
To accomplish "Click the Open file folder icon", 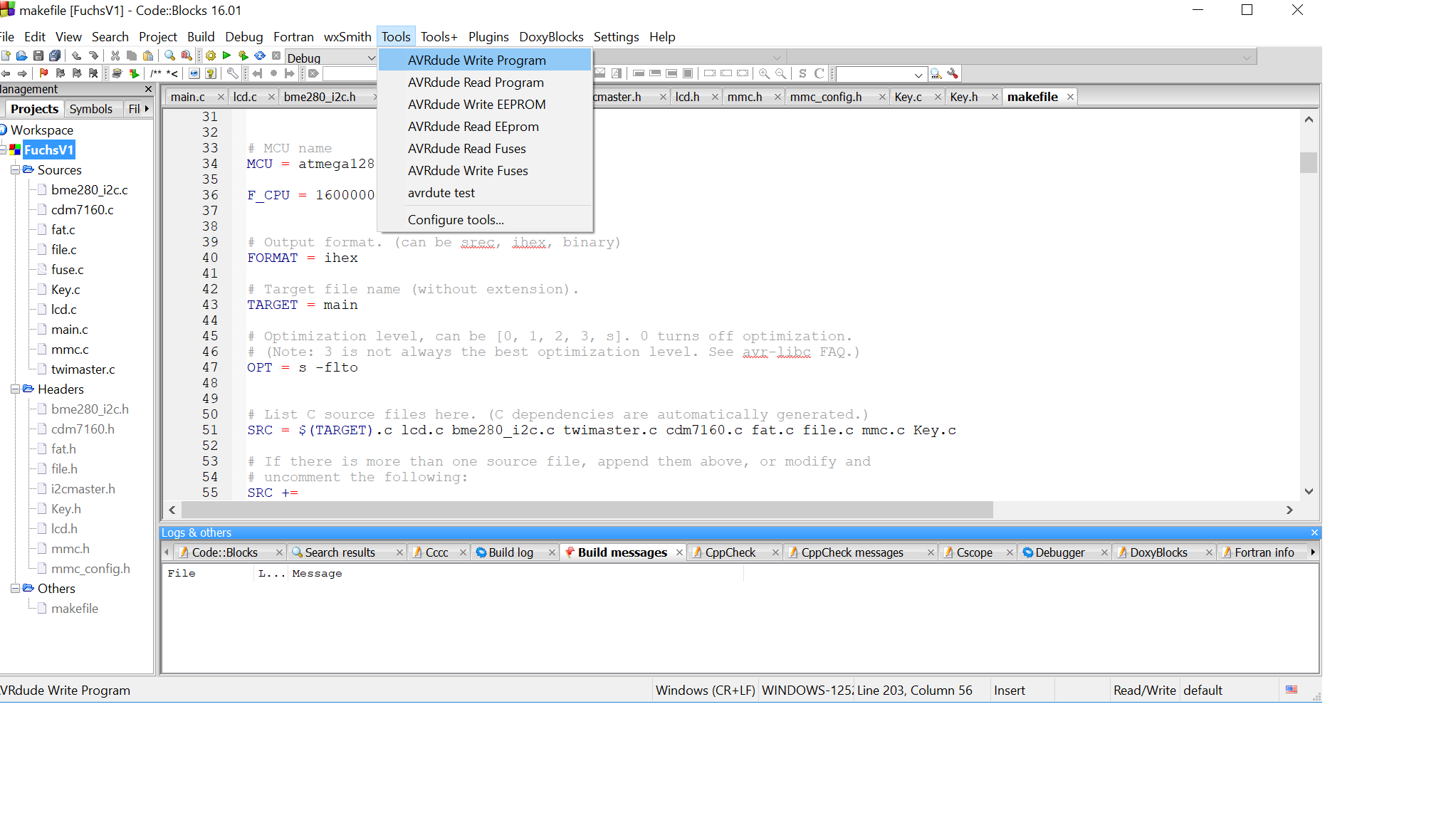I will 22,56.
